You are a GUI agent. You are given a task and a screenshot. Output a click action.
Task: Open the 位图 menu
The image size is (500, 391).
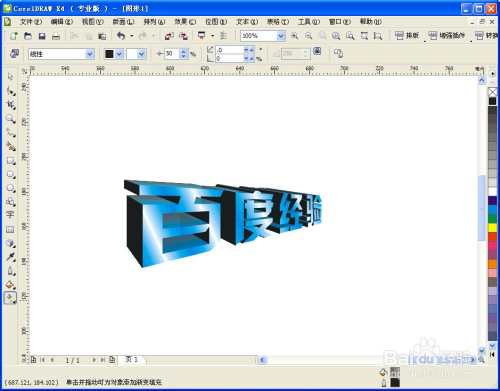coord(216,22)
